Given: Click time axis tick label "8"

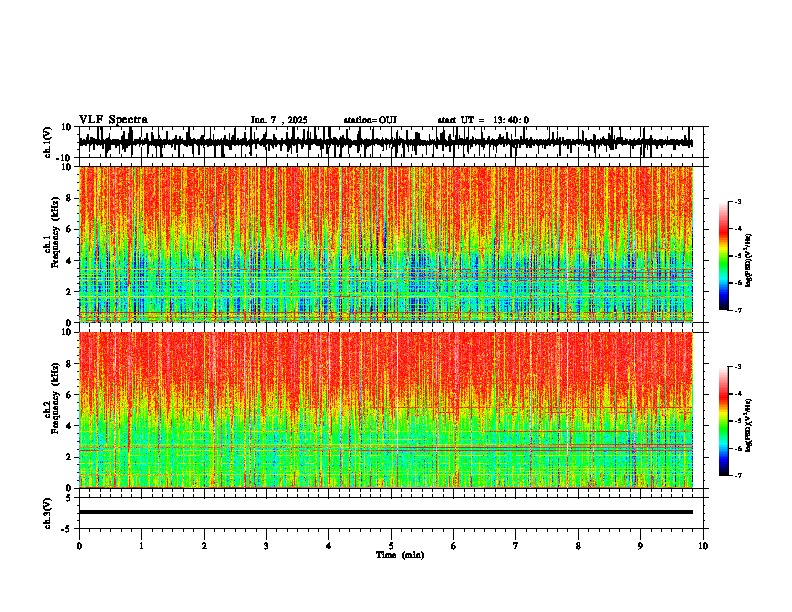Looking at the screenshot, I should pos(578,546).
